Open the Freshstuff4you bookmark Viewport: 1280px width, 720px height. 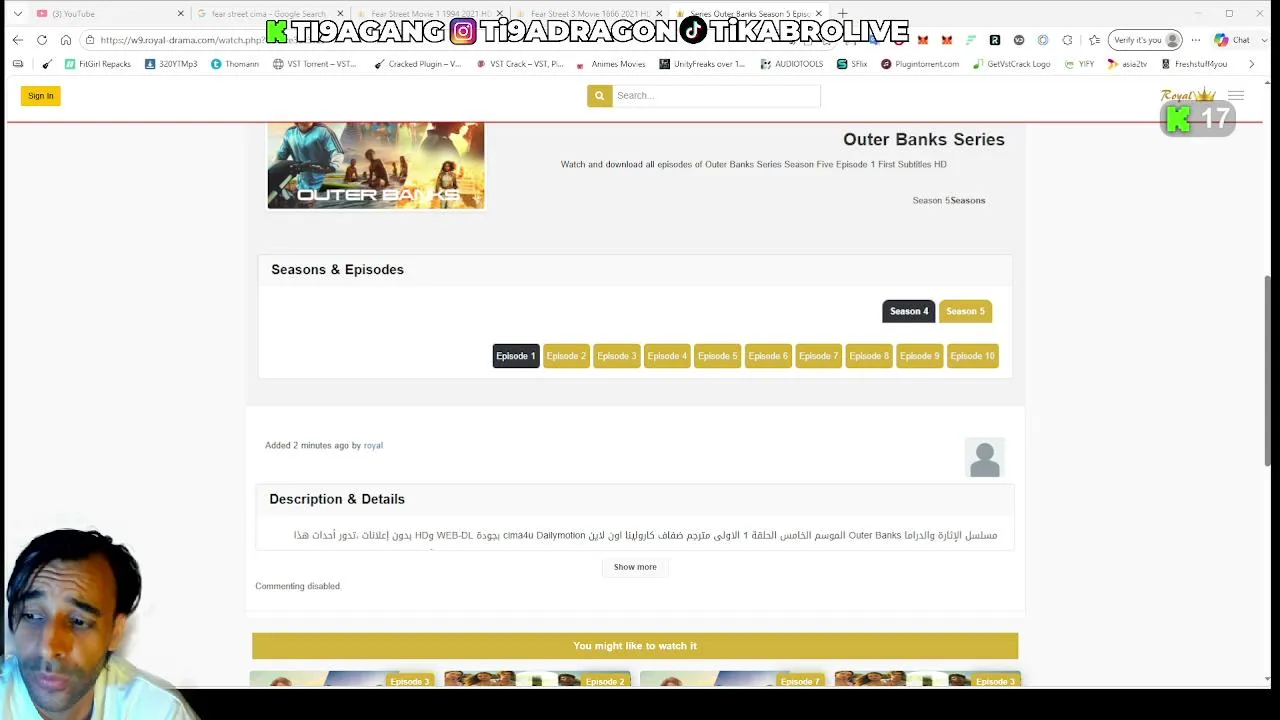point(1194,64)
